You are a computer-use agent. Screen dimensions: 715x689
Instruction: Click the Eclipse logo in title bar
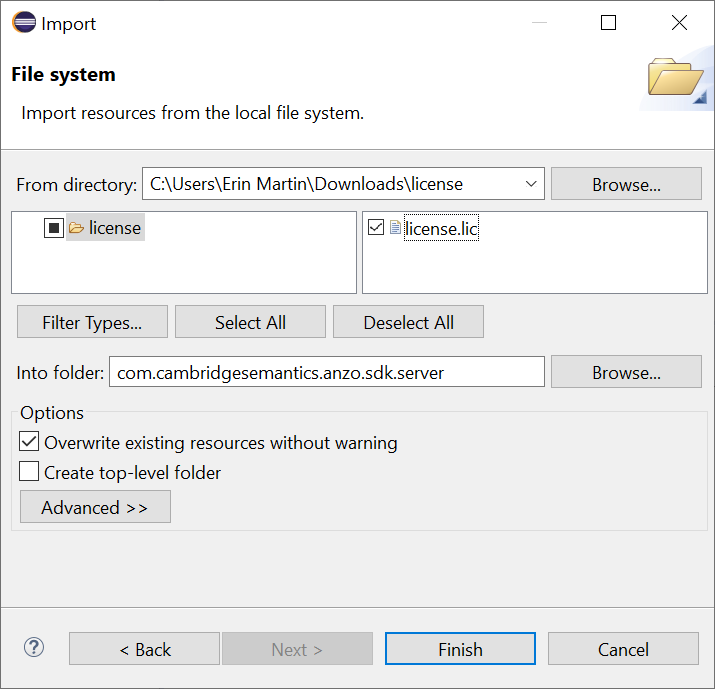24,22
